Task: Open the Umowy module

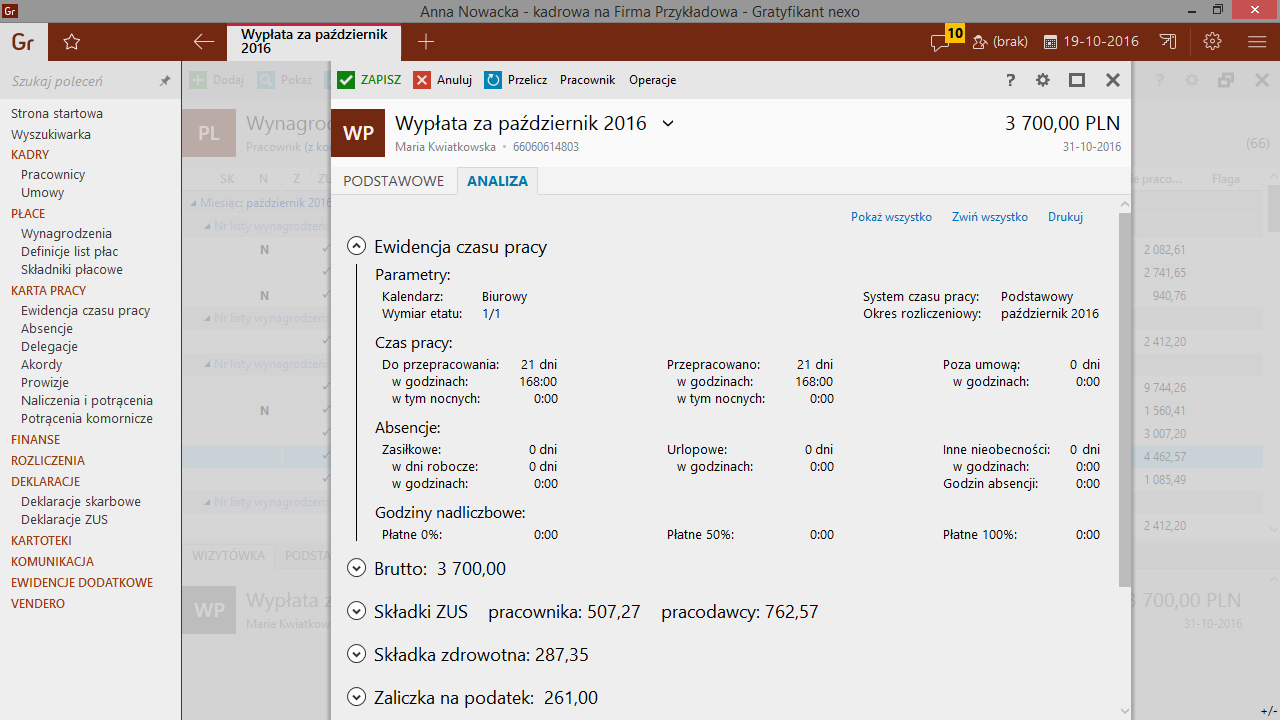Action: 43,193
